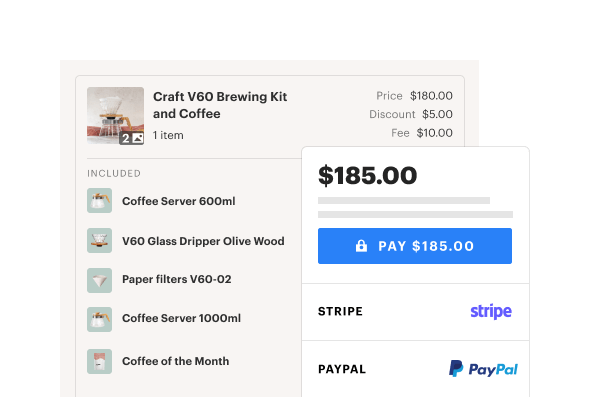Click the Craft V60 Brewing Kit product photo
This screenshot has height=397, width=590.
115,116
